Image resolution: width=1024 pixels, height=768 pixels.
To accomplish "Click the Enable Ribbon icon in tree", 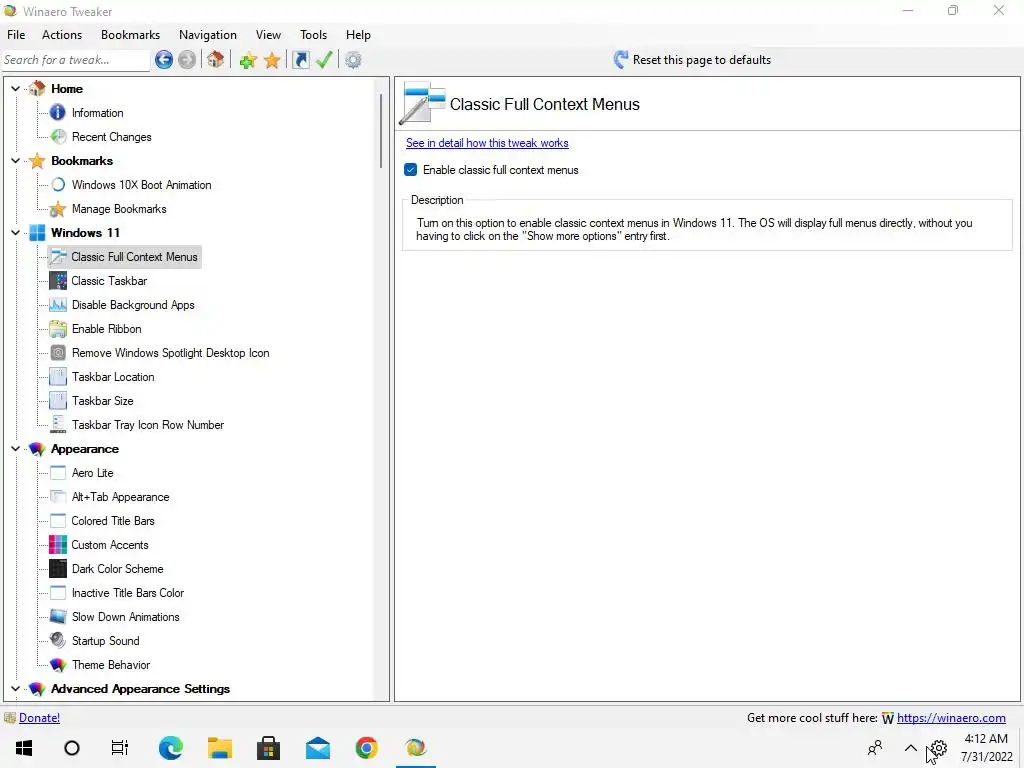I will [57, 328].
